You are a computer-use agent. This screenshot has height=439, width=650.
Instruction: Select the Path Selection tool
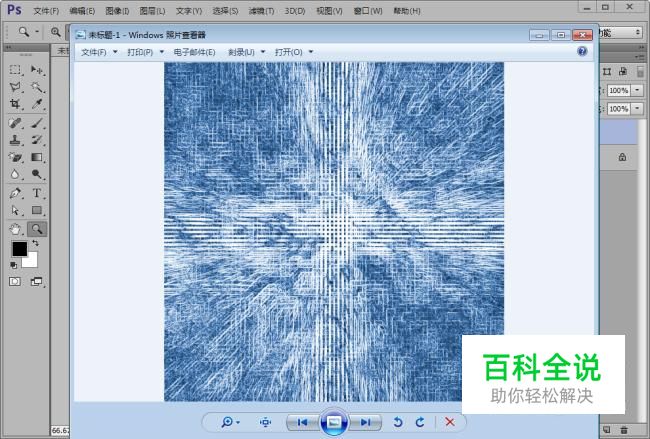15,211
